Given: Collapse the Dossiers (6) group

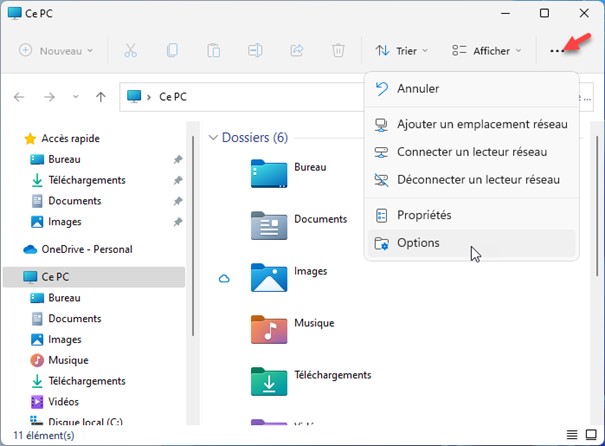Looking at the screenshot, I should 212,137.
